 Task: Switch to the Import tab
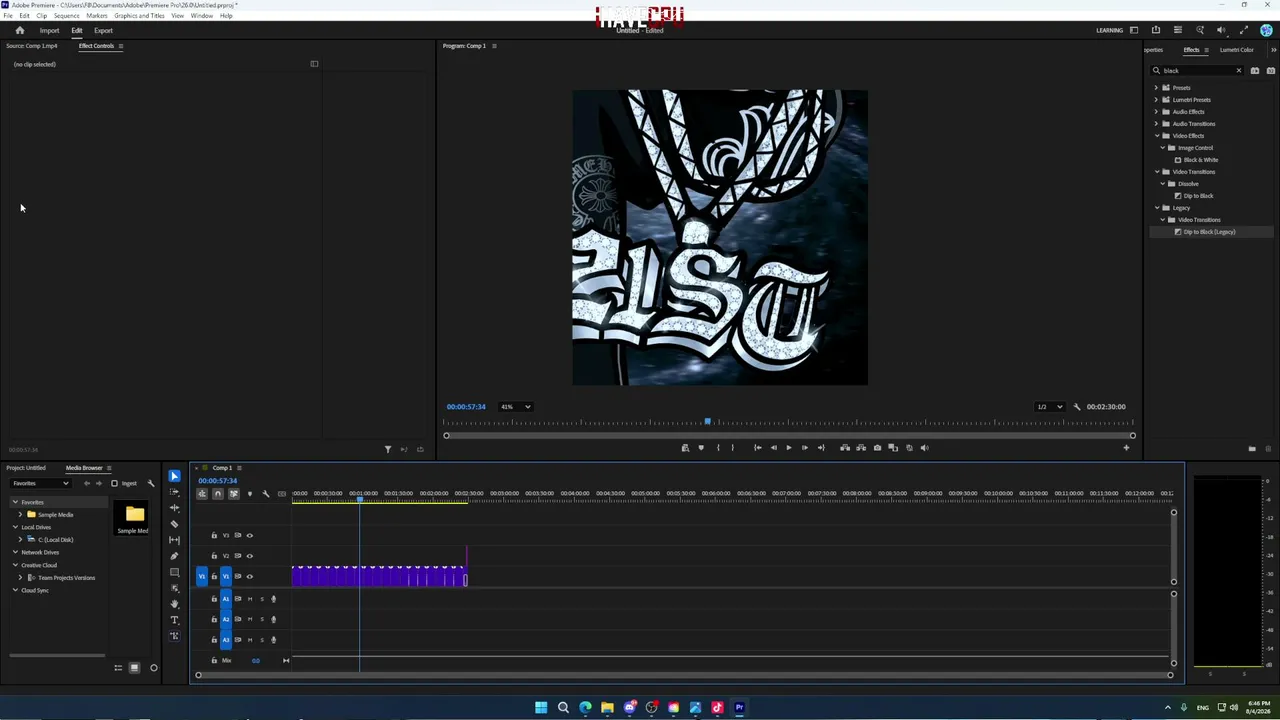click(x=49, y=30)
